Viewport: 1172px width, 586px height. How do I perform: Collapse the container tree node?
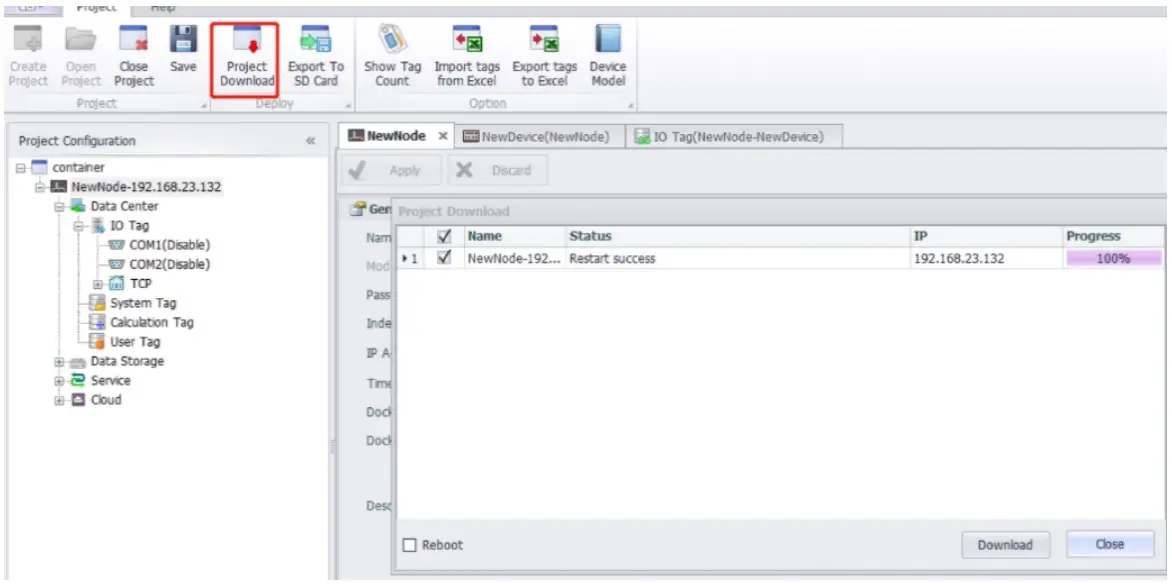tap(21, 167)
